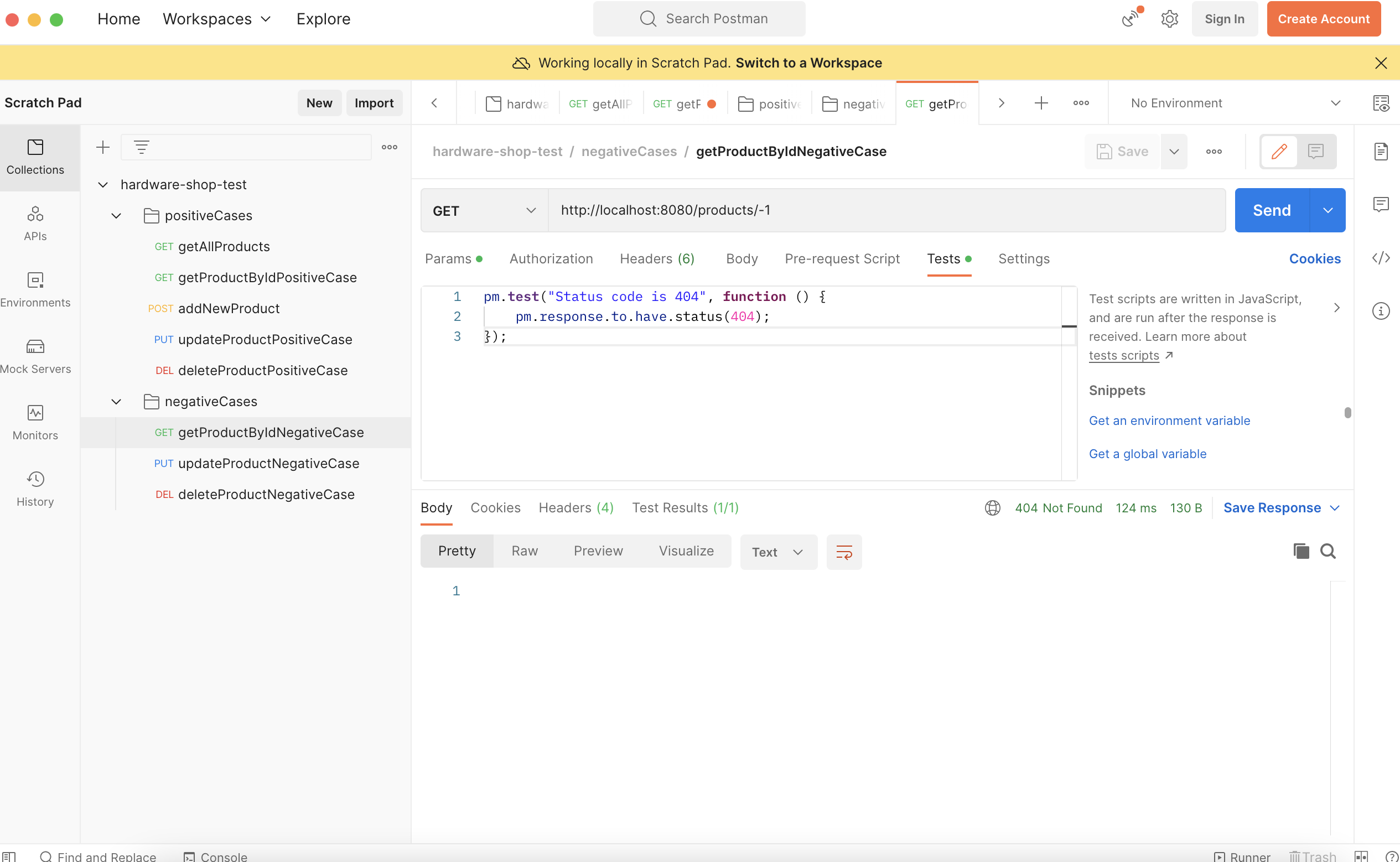Toggle line wrapping in the response viewer
1400x862 pixels.
coord(844,551)
